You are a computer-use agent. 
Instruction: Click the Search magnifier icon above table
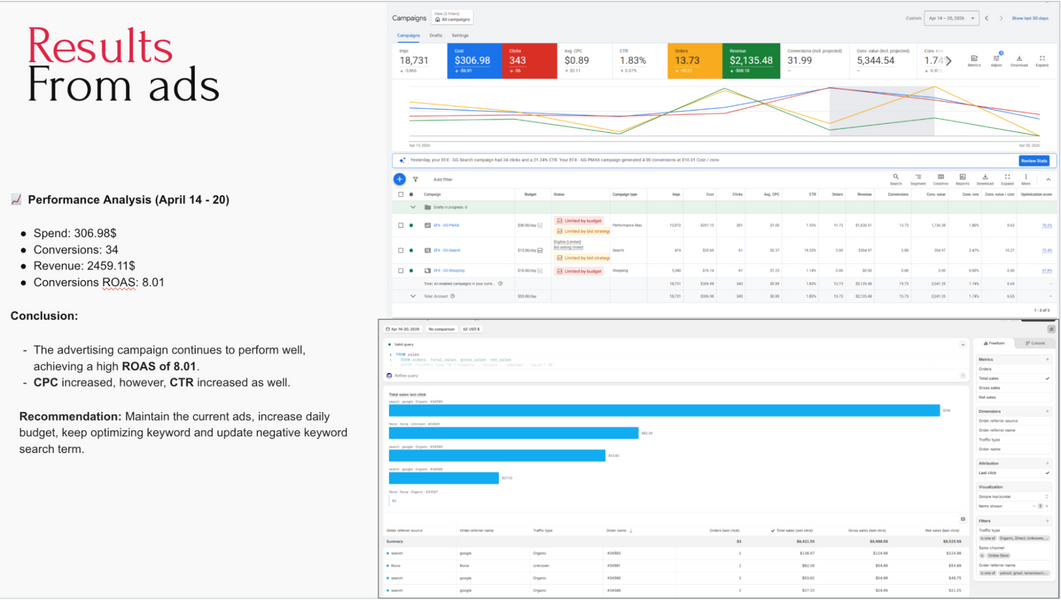[x=896, y=179]
